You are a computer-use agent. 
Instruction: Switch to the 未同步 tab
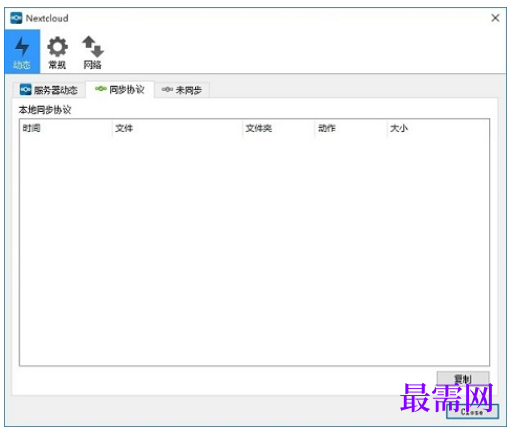point(182,90)
